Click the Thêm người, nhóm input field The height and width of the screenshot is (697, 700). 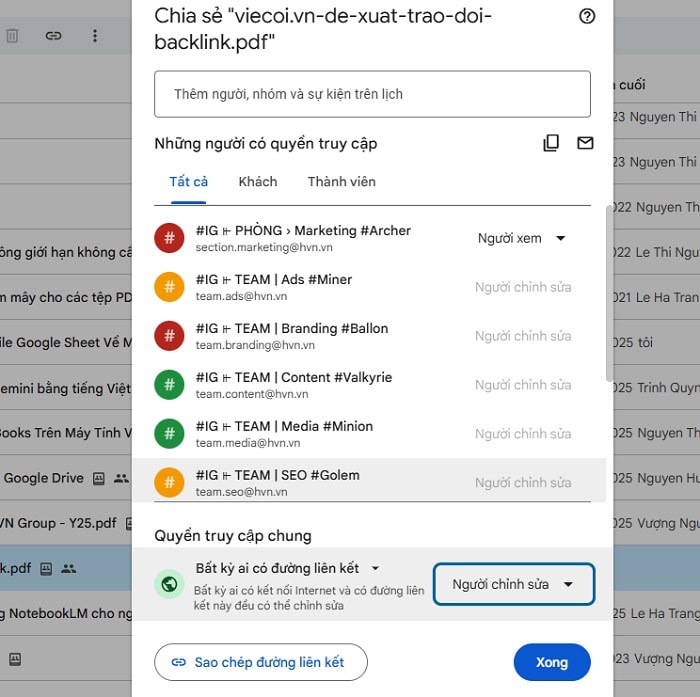point(372,94)
